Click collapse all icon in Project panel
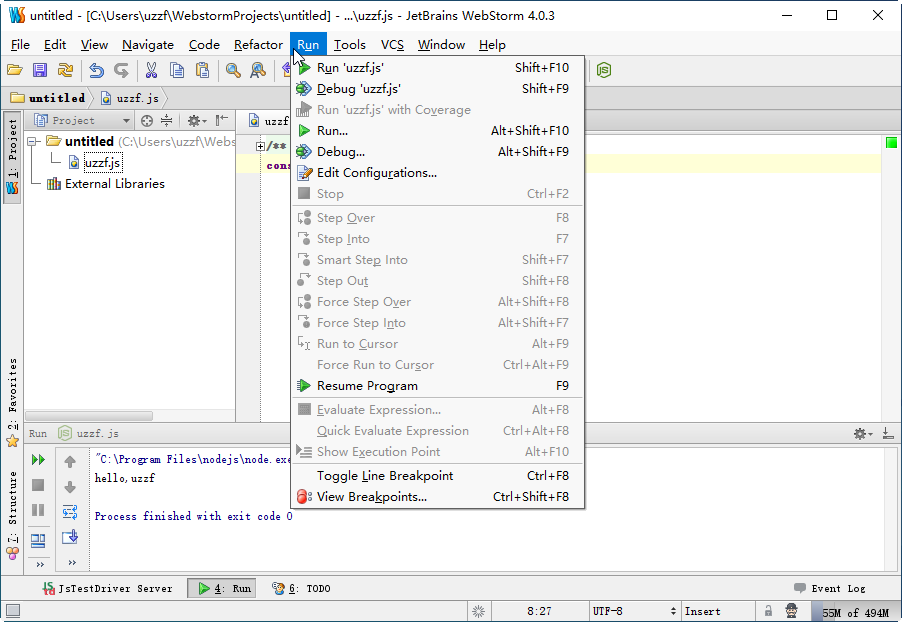This screenshot has width=902, height=622. (166, 120)
